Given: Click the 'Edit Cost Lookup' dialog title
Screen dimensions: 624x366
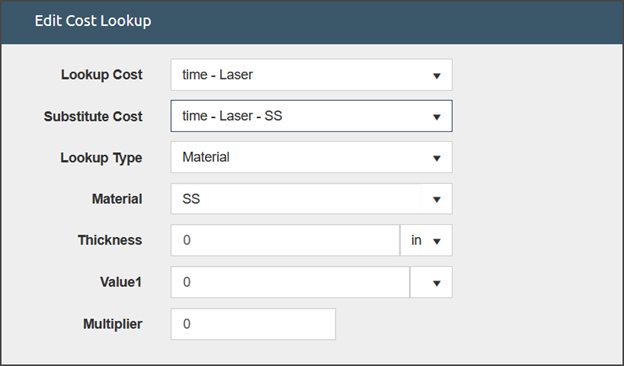Looking at the screenshot, I should [93, 21].
